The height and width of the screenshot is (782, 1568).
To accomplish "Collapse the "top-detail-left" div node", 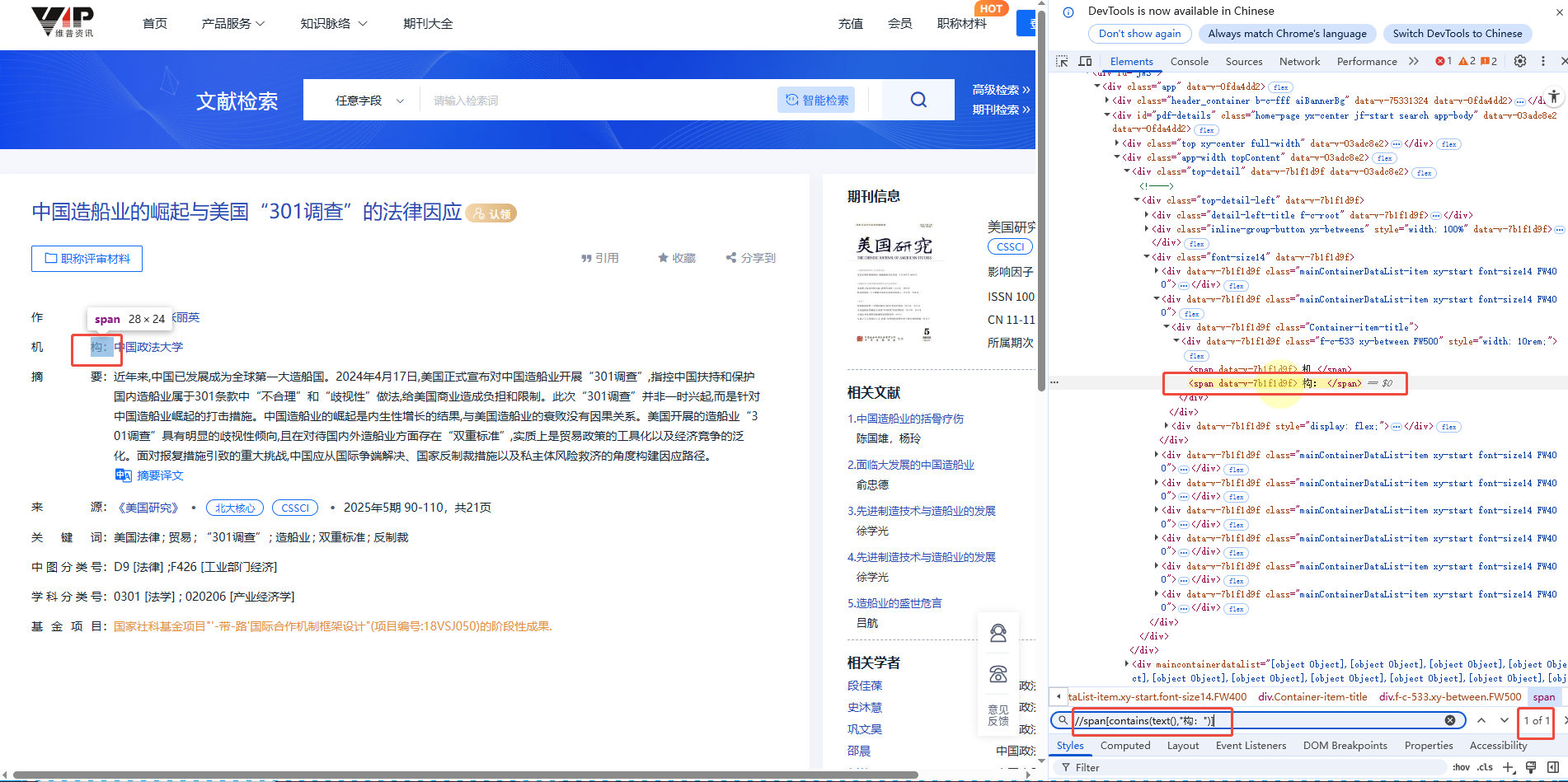I will pyautogui.click(x=1137, y=200).
